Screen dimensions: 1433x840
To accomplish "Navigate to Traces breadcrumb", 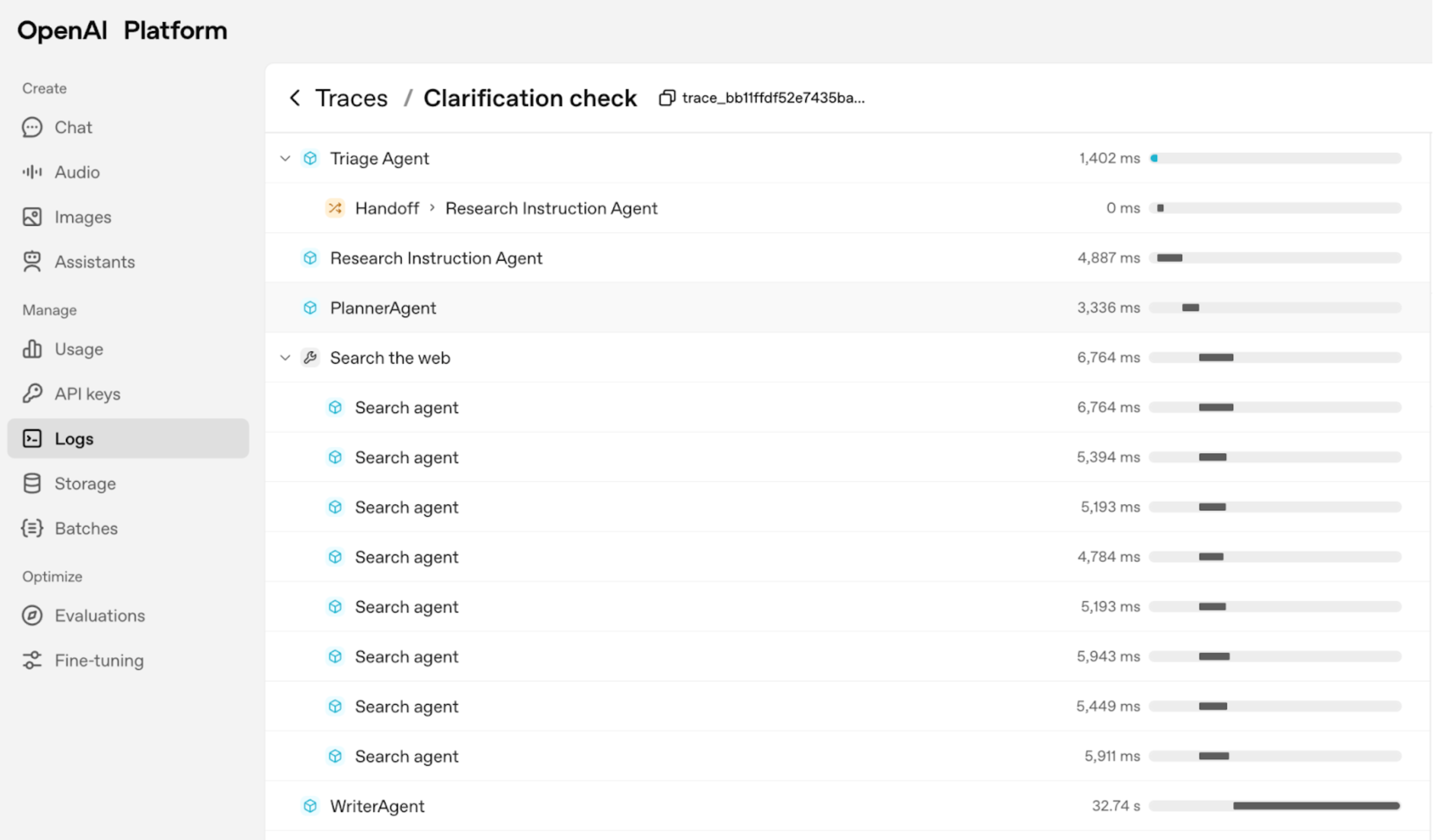I will [351, 98].
